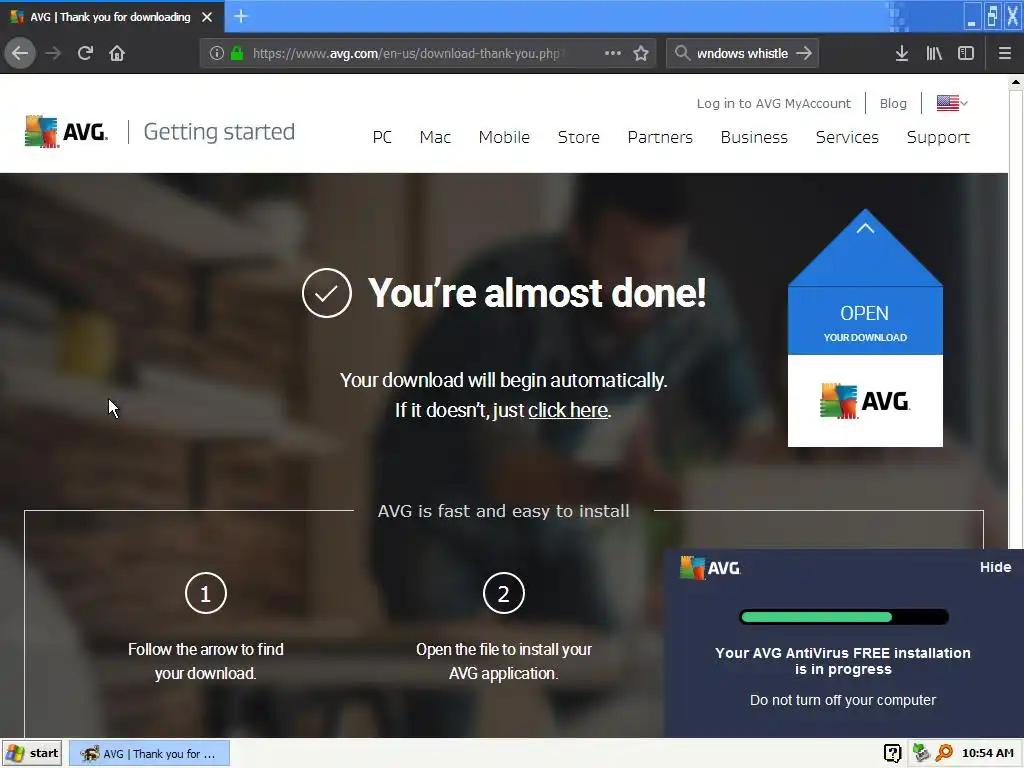The height and width of the screenshot is (768, 1024).
Task: Submit search with the arrow next to 'wndows whistle'
Action: (804, 53)
